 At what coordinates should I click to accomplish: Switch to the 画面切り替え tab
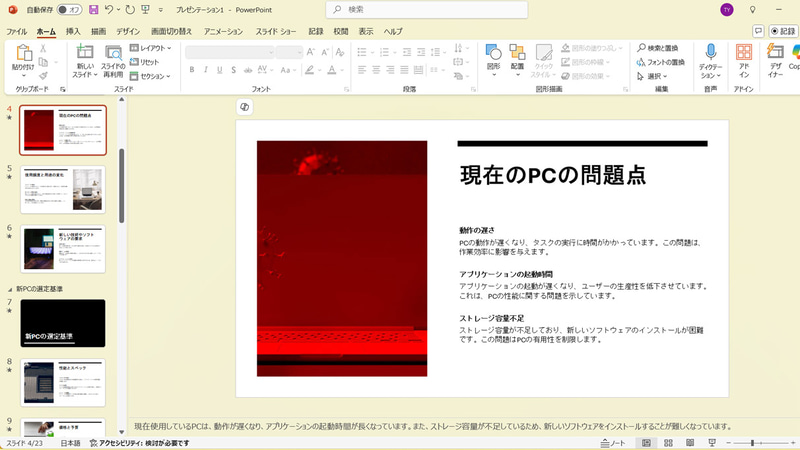[171, 32]
